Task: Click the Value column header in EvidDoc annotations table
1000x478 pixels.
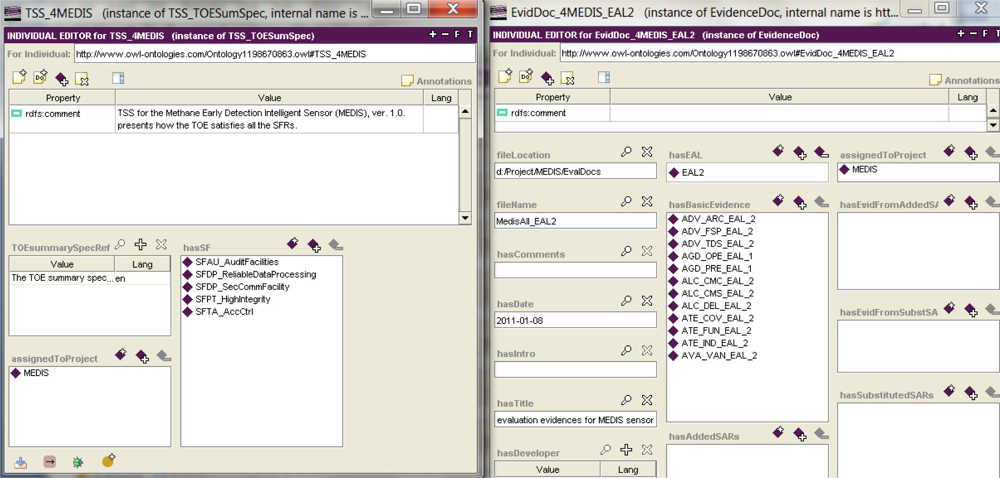Action: coord(780,98)
